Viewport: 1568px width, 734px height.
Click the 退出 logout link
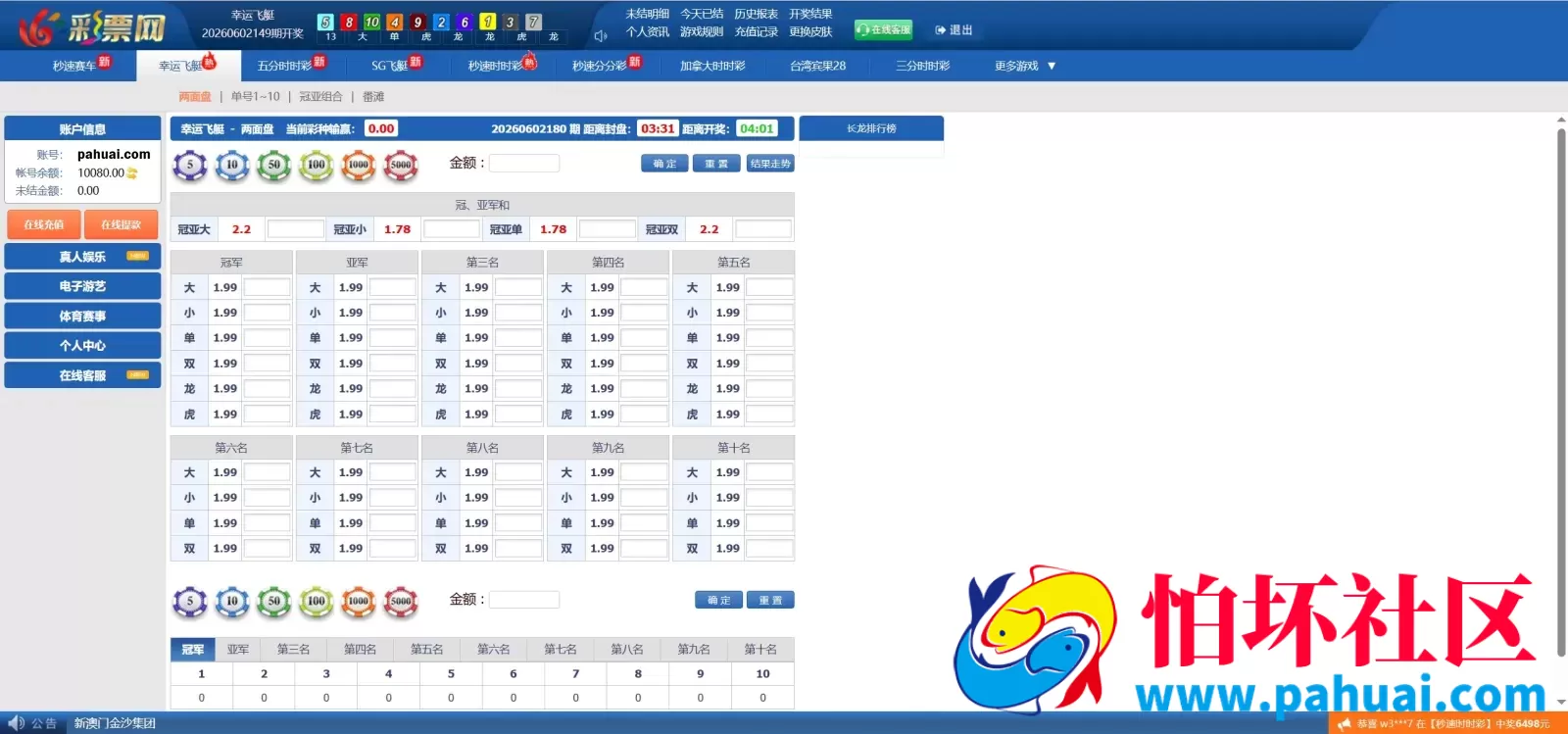click(954, 30)
